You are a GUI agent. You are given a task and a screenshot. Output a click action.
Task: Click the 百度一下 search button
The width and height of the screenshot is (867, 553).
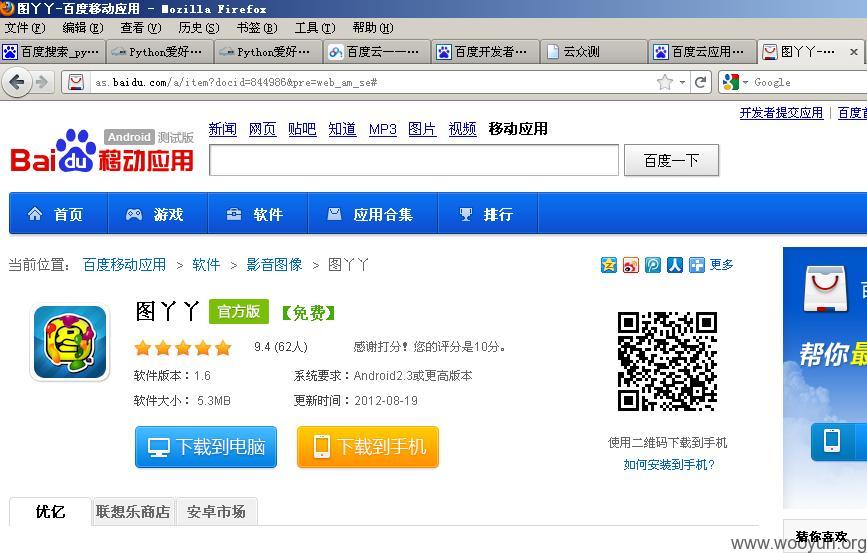tap(671, 160)
